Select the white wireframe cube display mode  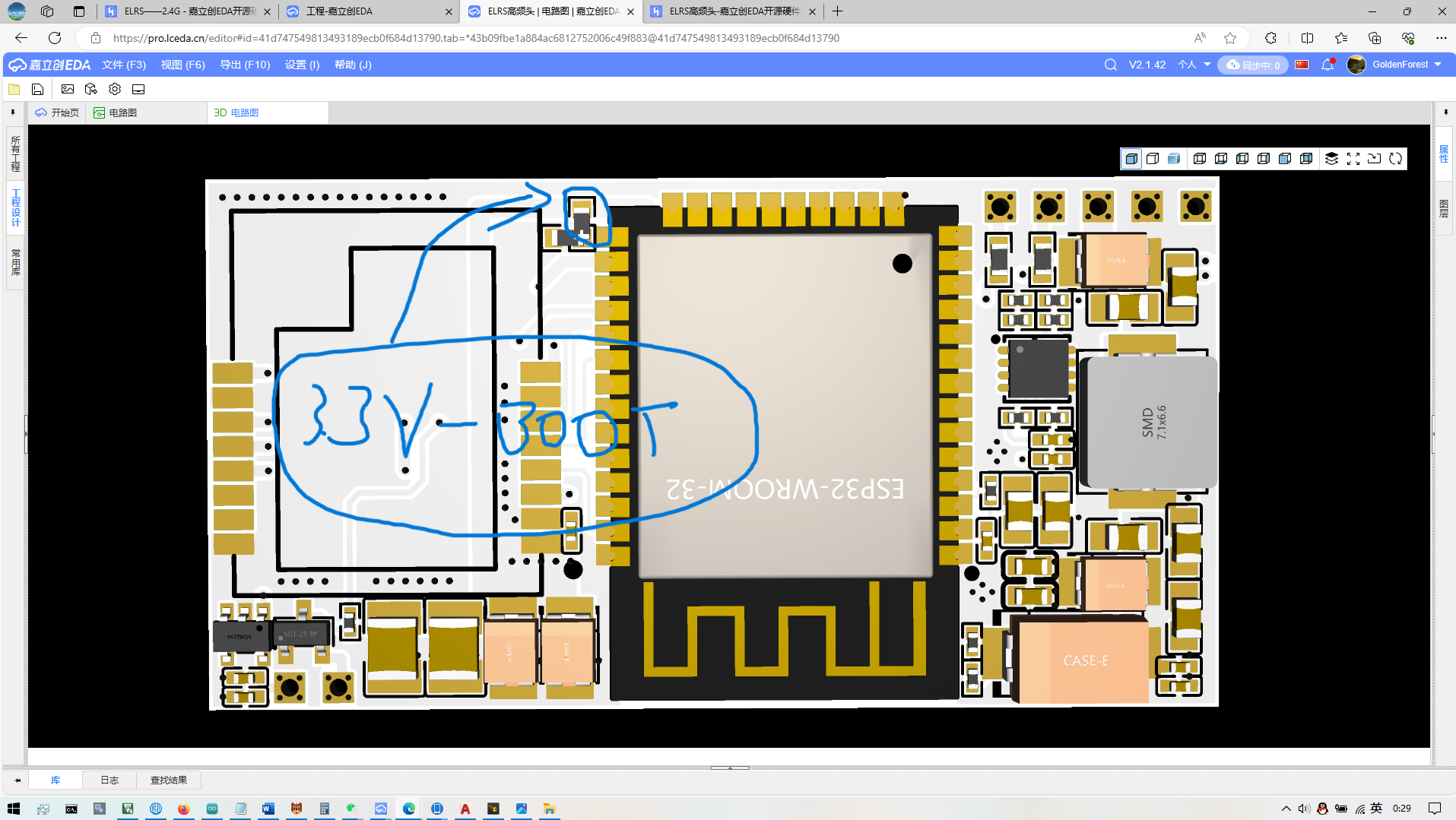tap(1153, 159)
